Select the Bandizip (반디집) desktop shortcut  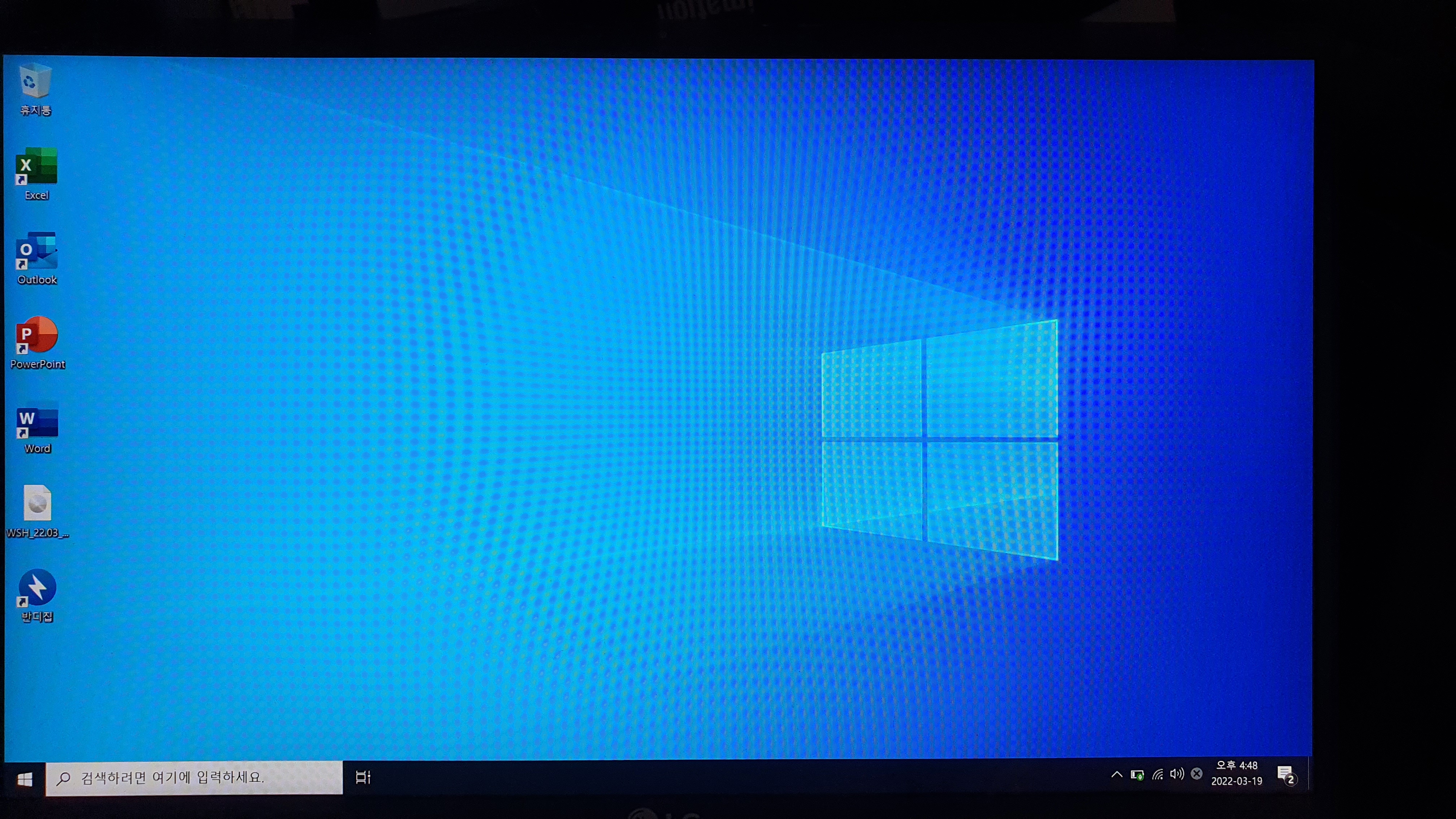(x=37, y=596)
